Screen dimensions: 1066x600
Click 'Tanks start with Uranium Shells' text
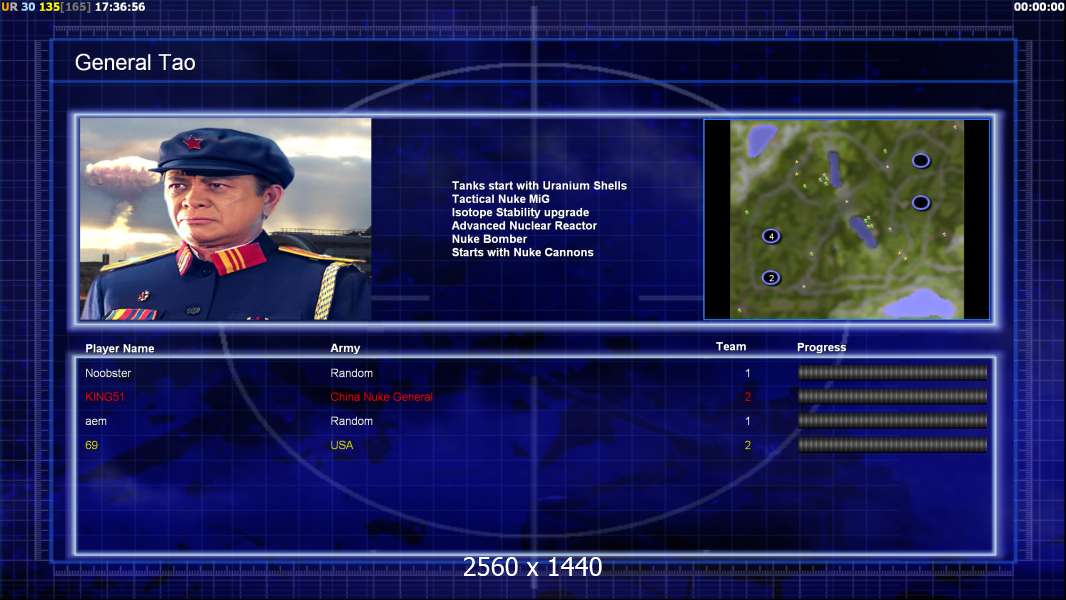[539, 186]
